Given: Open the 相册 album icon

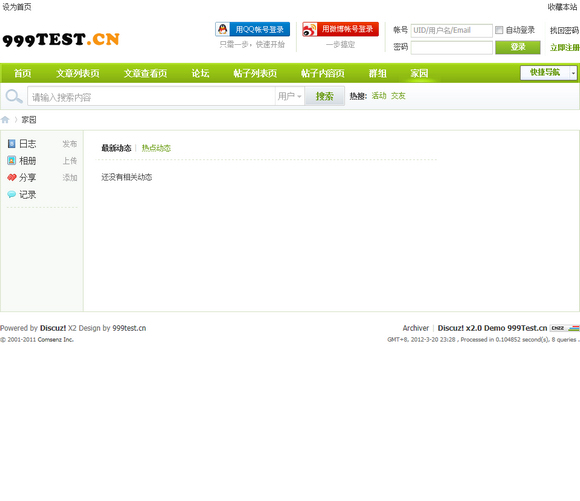Looking at the screenshot, I should 11,160.
